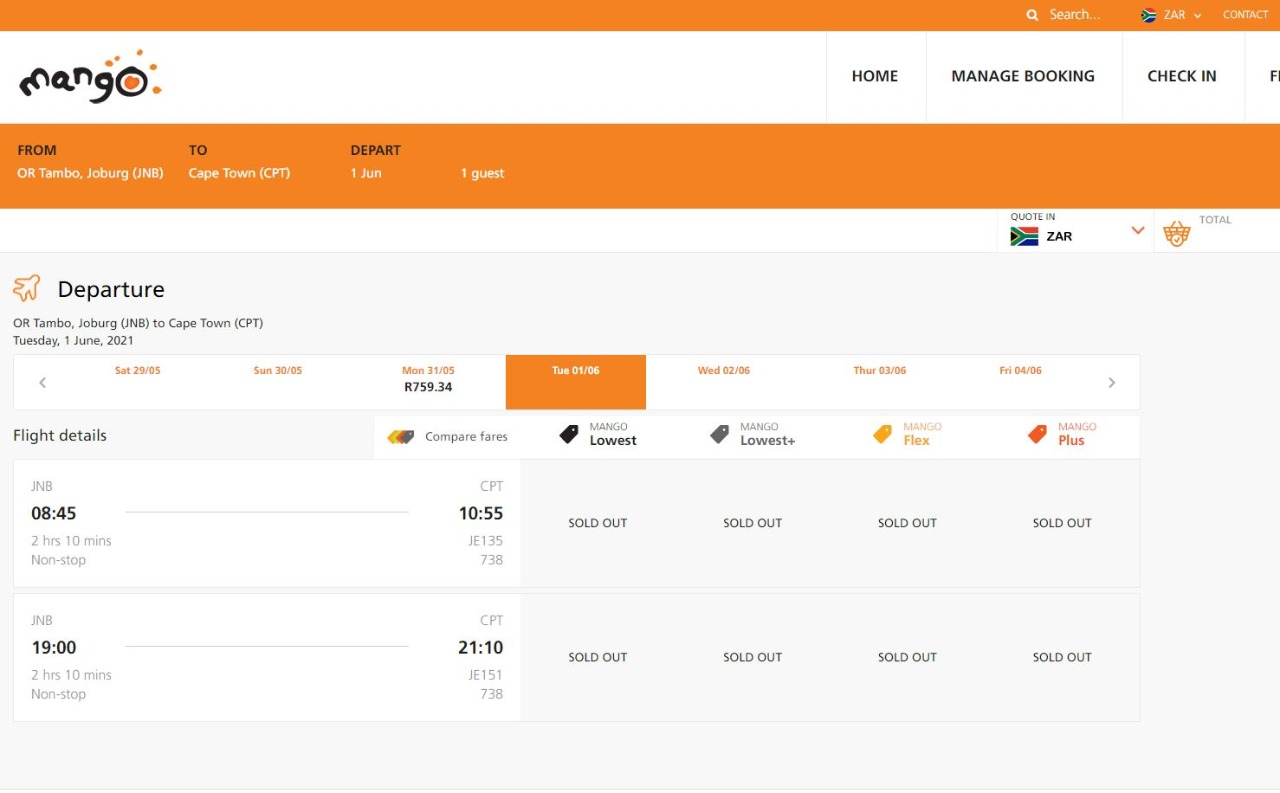This screenshot has width=1280, height=793.
Task: Click the Mango Lowest black tag icon
Action: (x=569, y=434)
